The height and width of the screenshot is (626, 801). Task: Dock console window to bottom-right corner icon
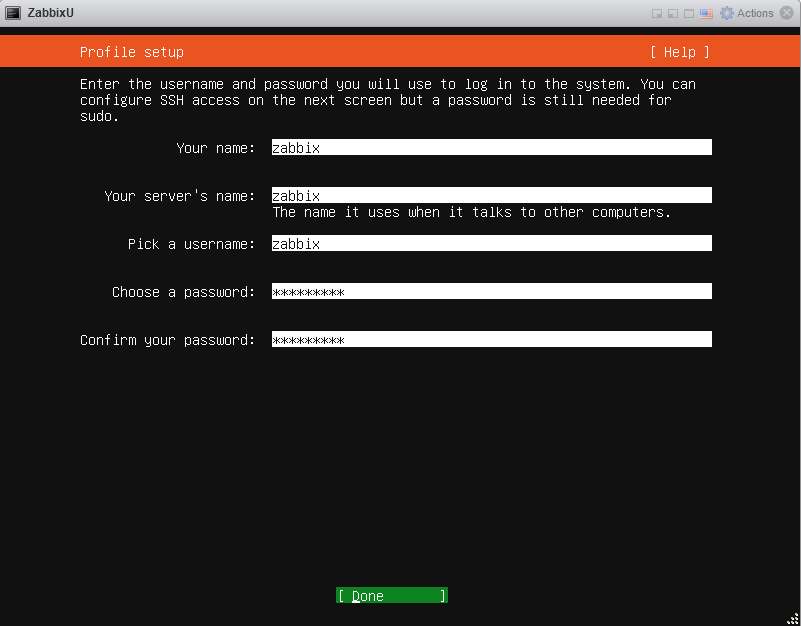click(x=657, y=14)
